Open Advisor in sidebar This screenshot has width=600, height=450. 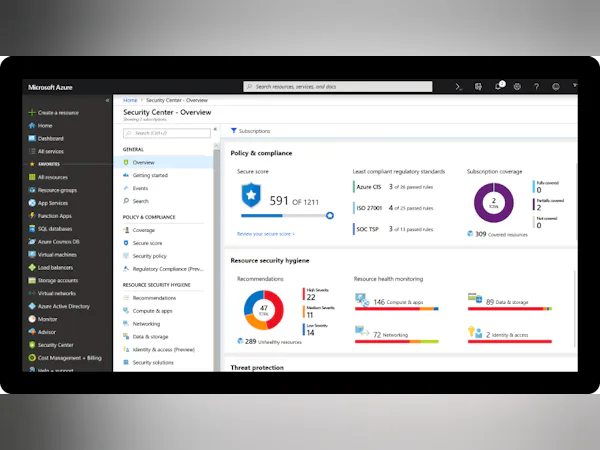click(x=42, y=332)
